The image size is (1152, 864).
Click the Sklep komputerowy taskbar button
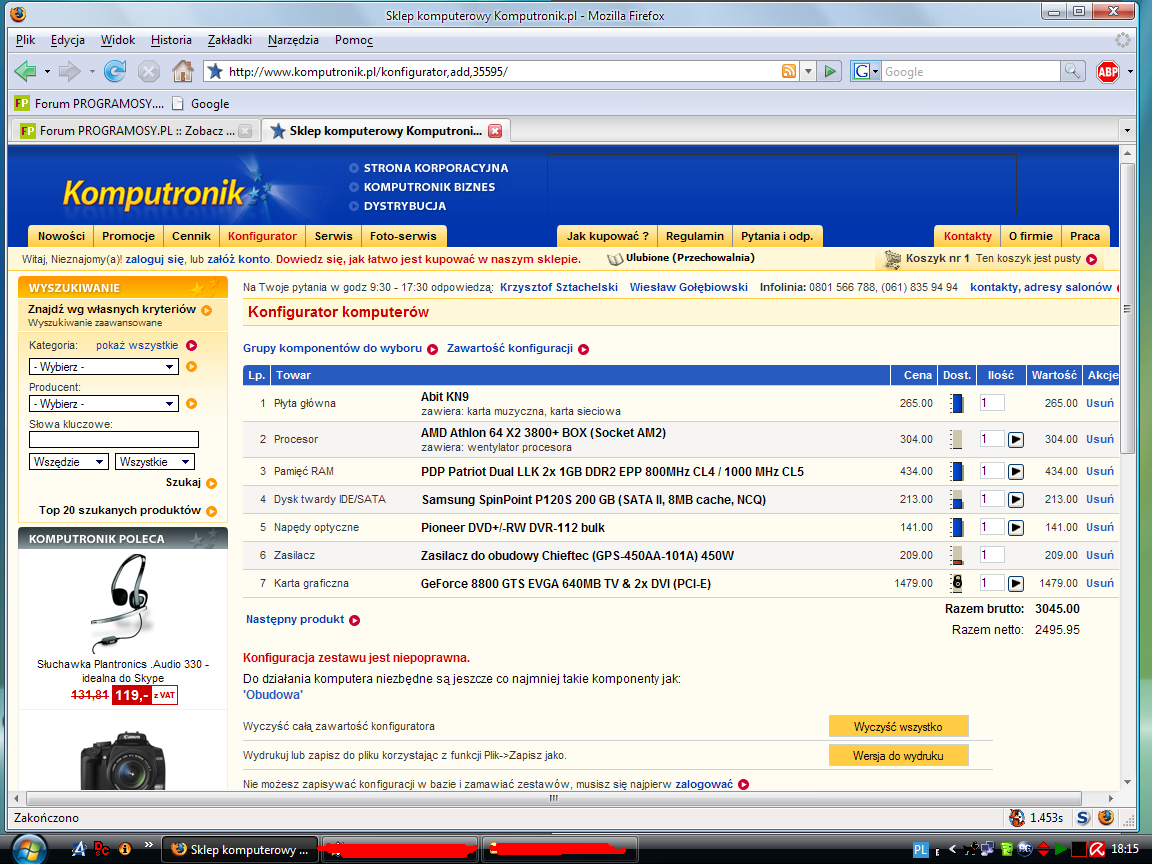[x=240, y=849]
